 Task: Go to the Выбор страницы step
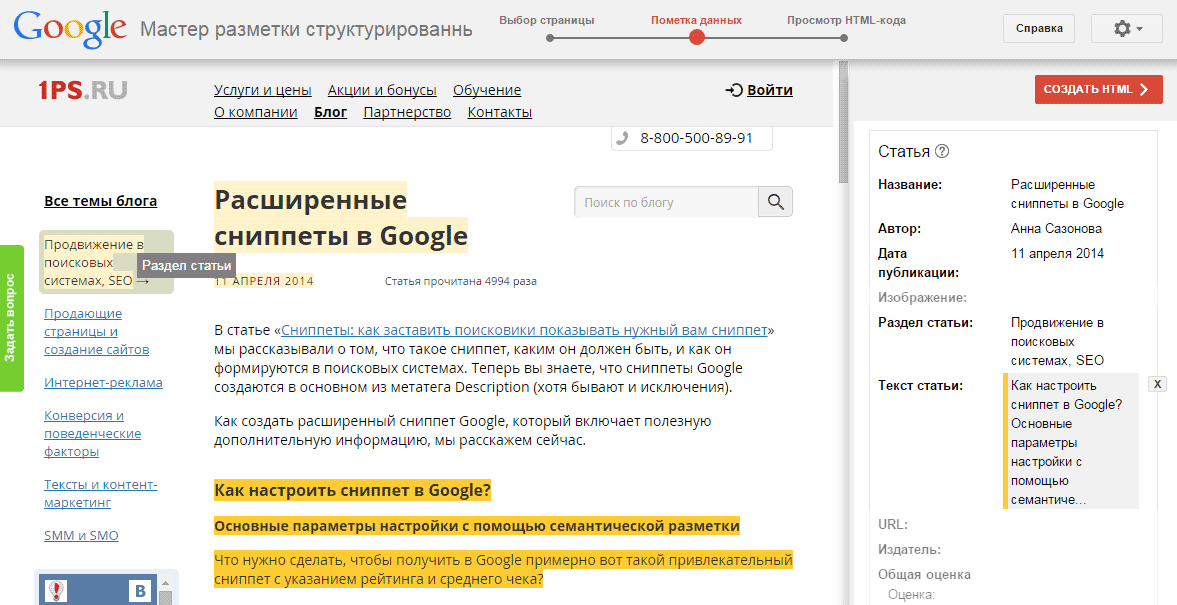pyautogui.click(x=546, y=20)
